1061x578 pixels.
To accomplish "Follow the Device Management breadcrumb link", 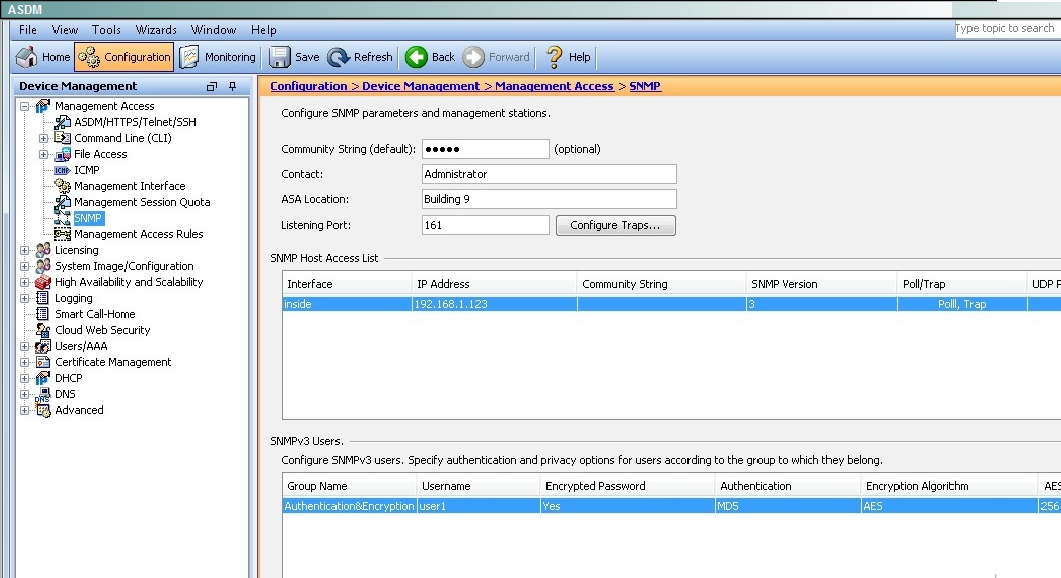I will tap(421, 86).
